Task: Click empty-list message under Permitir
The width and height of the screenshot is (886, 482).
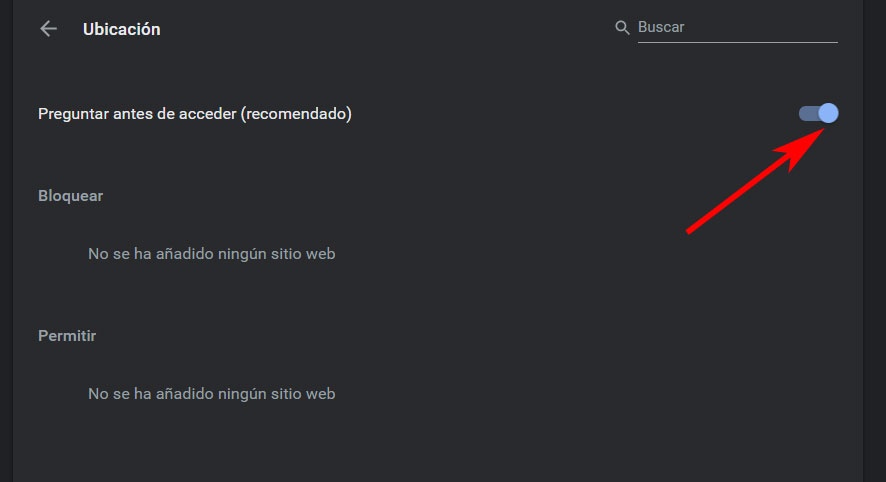Action: (x=211, y=394)
